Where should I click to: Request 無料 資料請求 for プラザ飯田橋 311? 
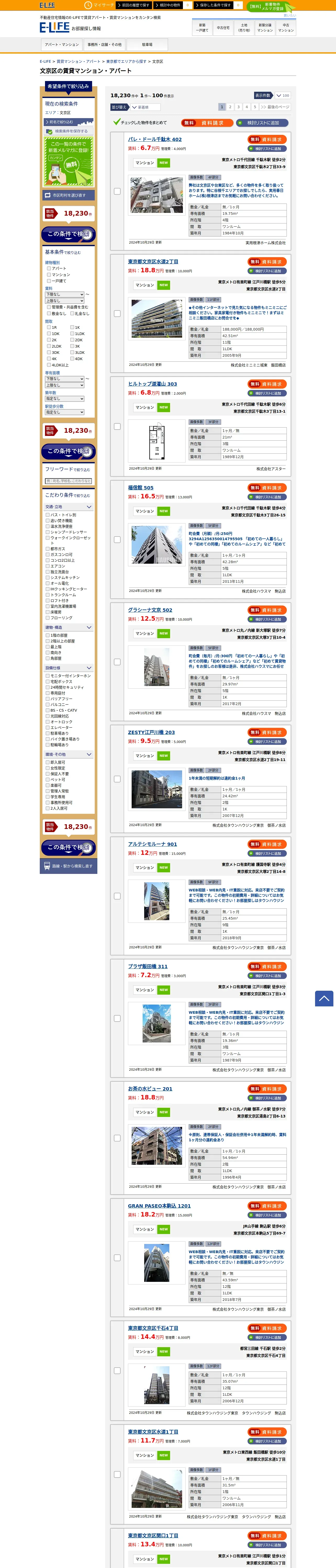point(268,967)
